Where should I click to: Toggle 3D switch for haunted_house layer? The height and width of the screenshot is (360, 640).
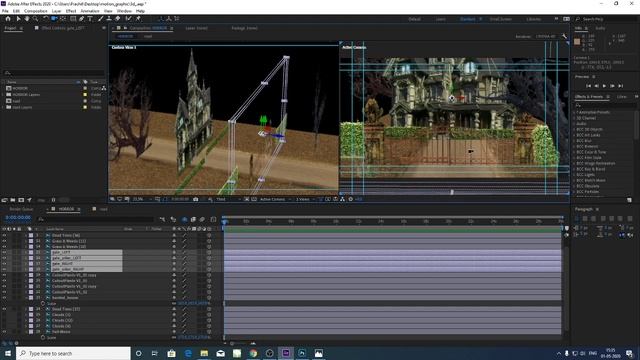(209, 298)
